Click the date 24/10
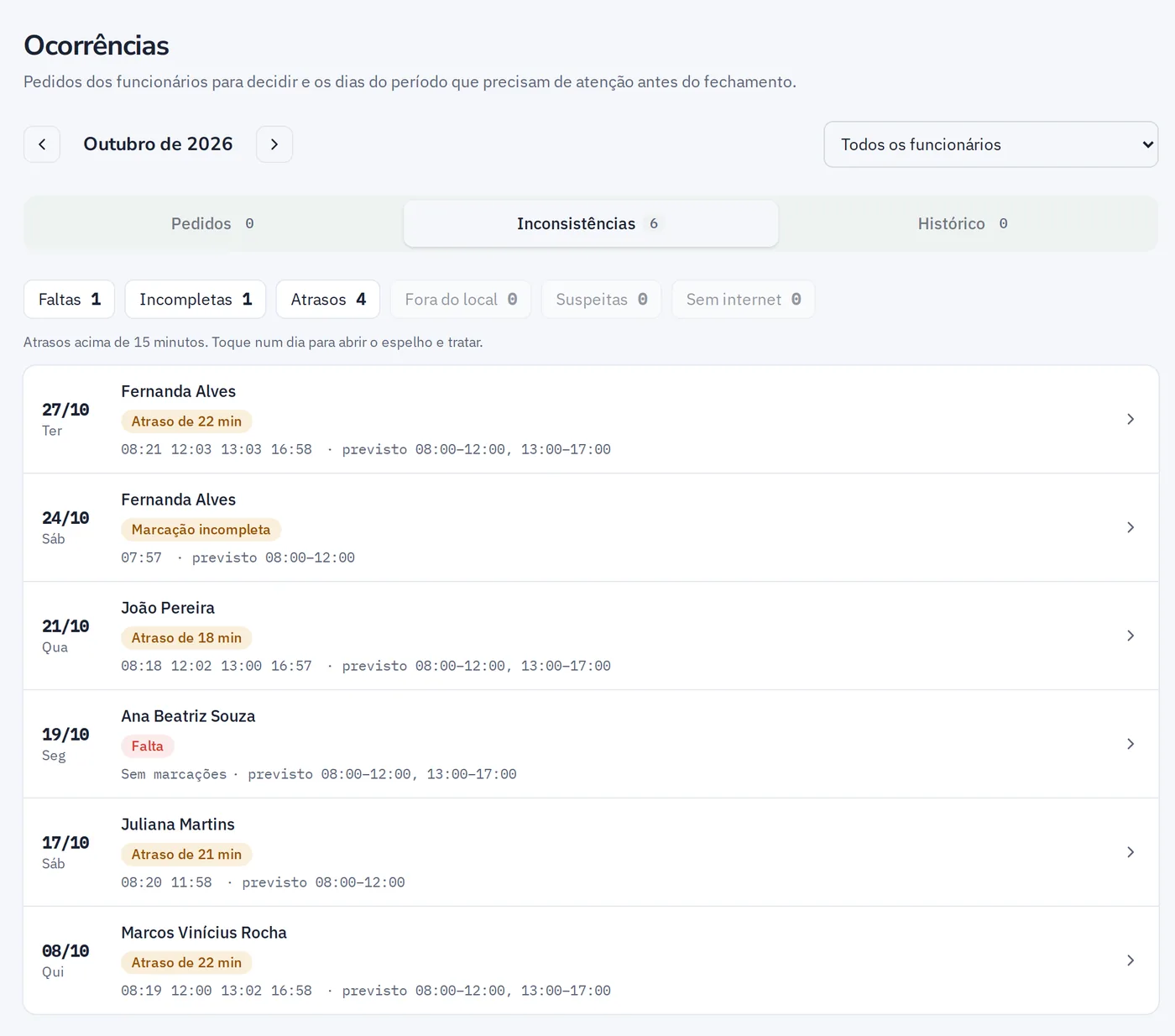The width and height of the screenshot is (1175, 1036). point(65,518)
